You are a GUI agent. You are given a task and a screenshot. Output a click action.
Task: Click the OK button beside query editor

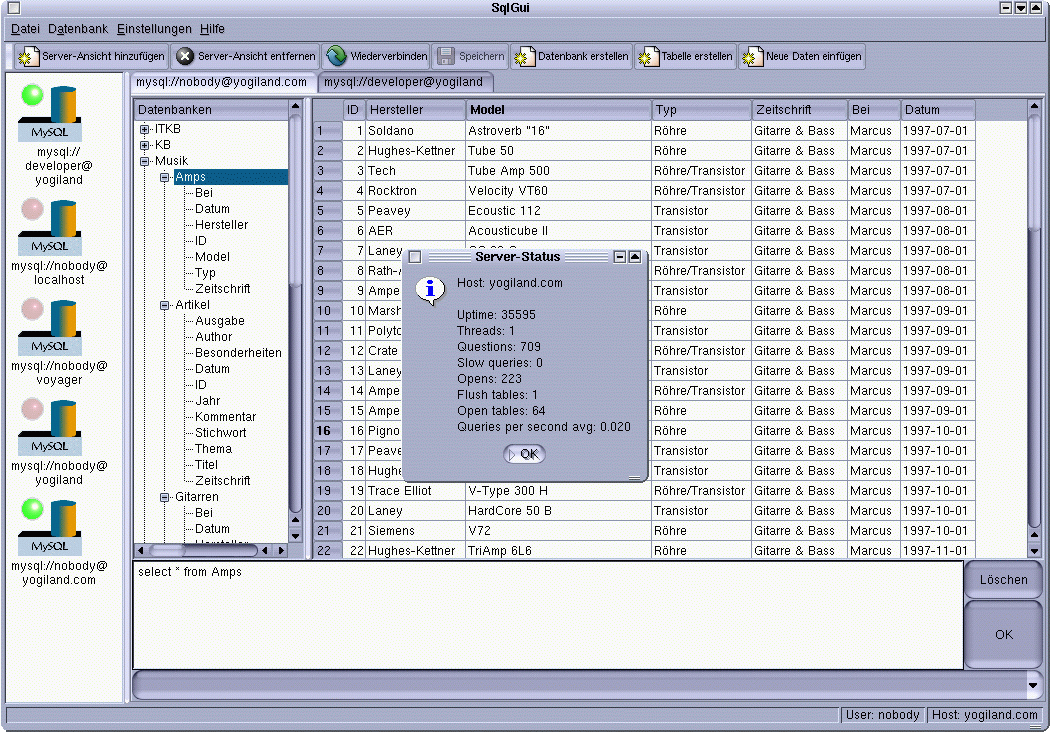point(1003,634)
